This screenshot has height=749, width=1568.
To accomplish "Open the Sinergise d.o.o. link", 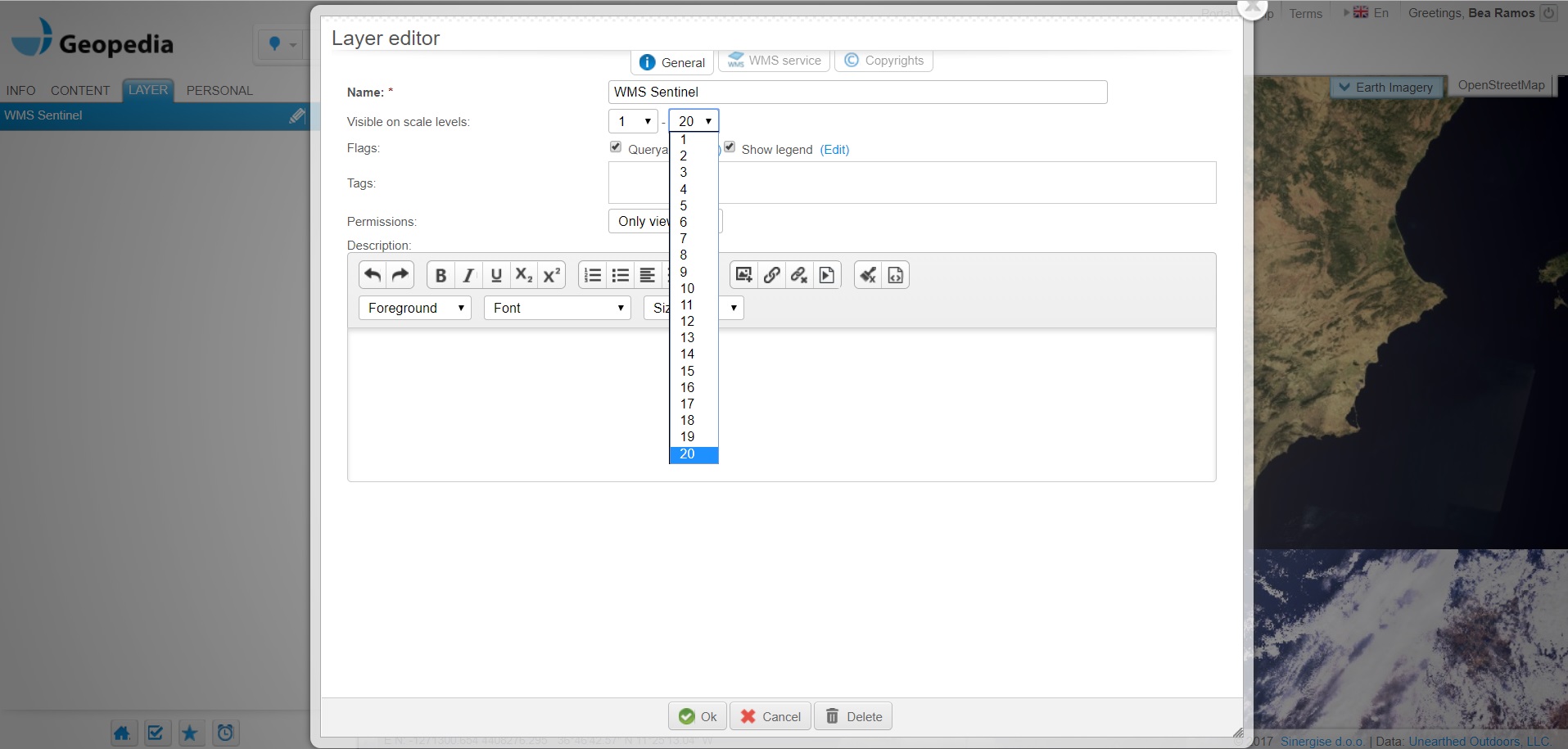I will point(1322,742).
